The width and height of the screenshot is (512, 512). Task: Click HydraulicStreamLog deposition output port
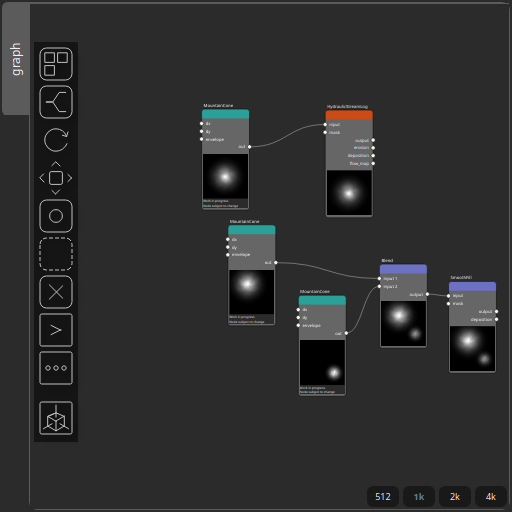pos(373,156)
